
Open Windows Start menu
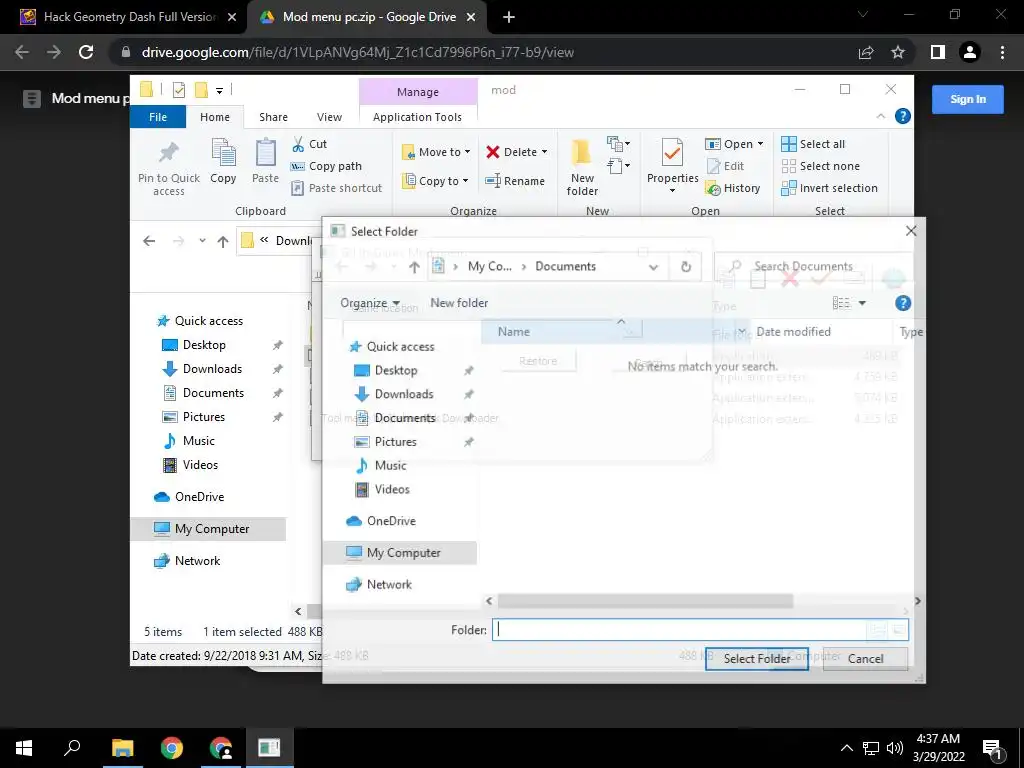24,748
